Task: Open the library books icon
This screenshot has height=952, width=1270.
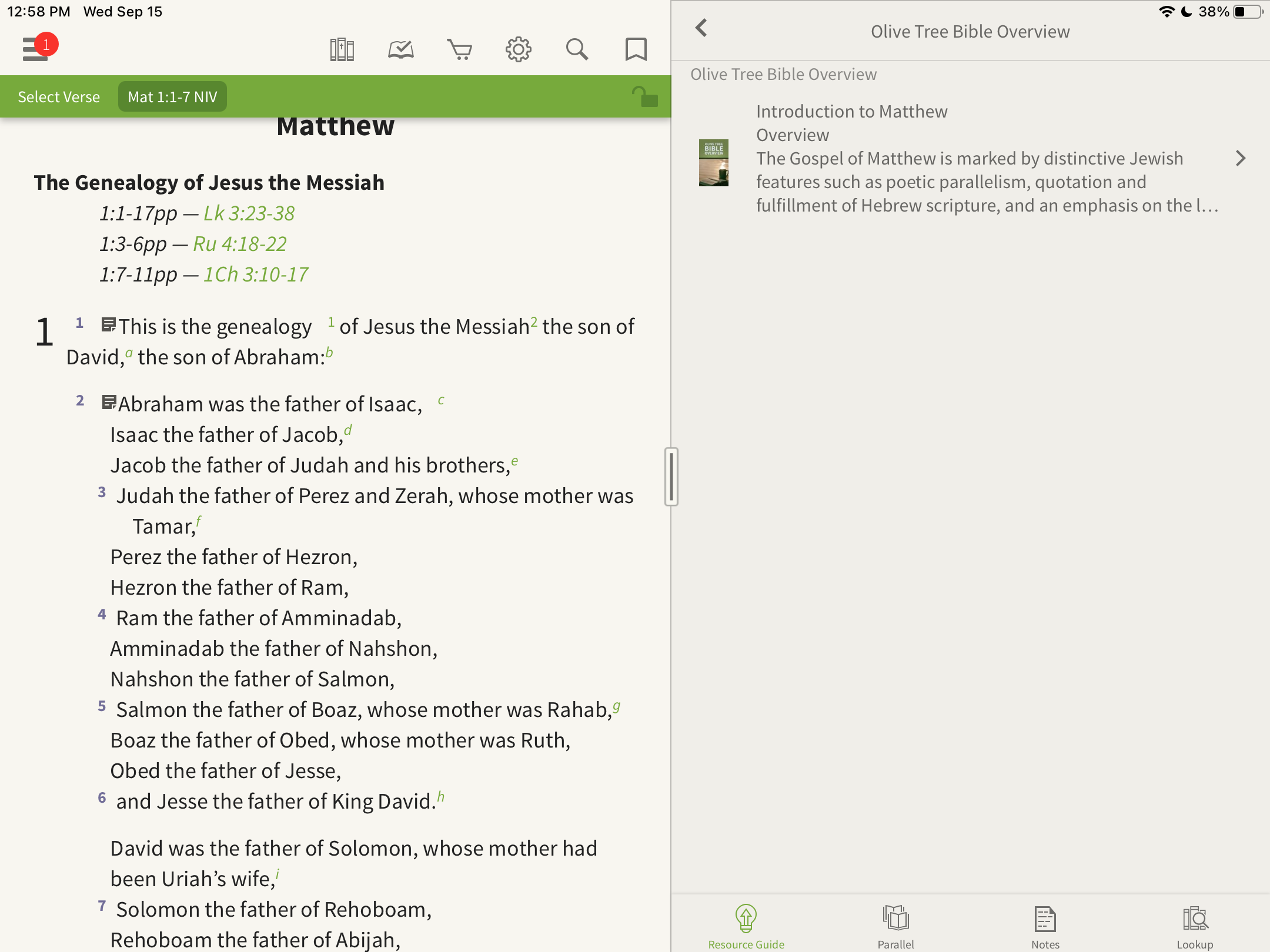Action: (x=342, y=50)
